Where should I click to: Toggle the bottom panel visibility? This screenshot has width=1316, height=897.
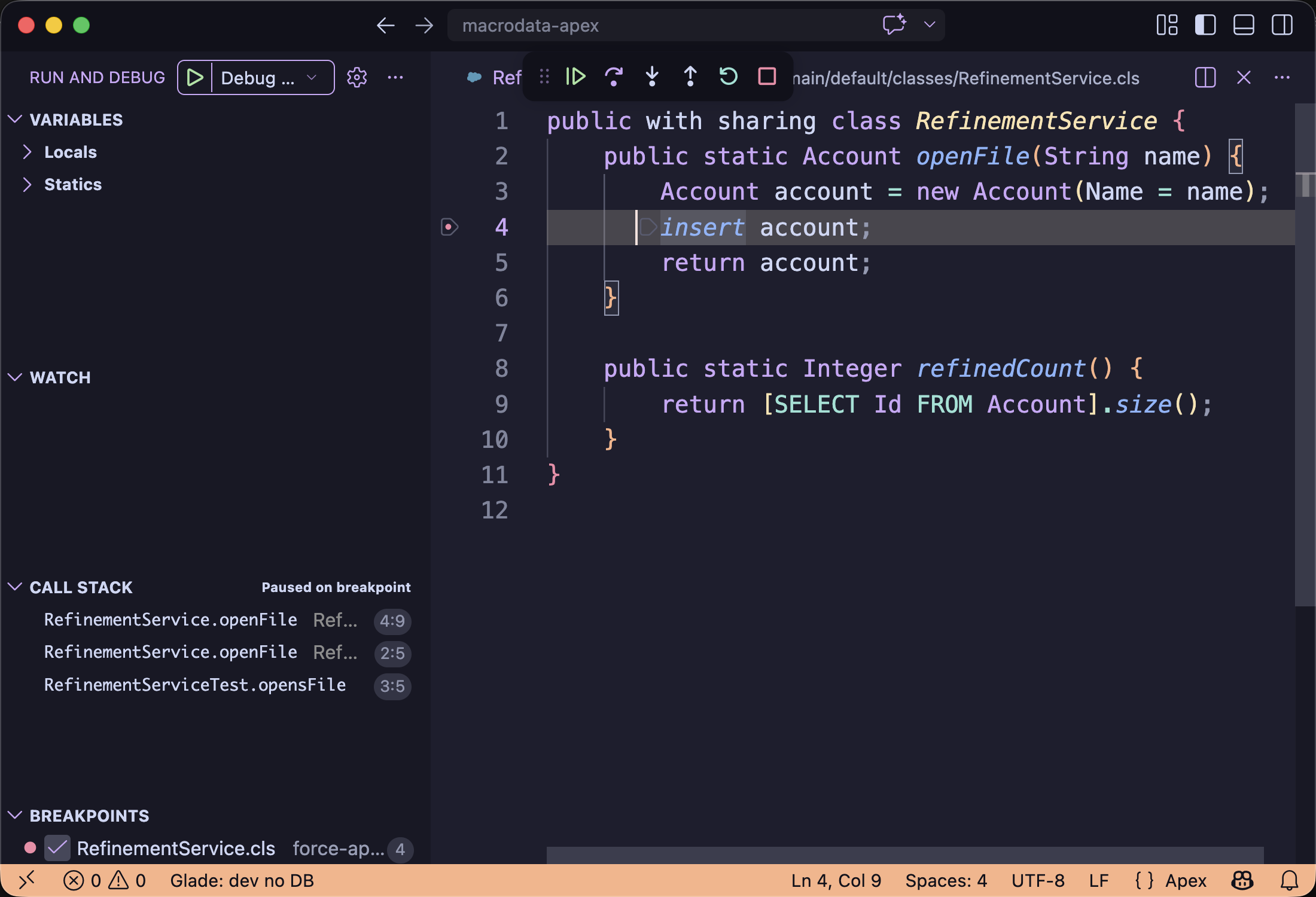[x=1244, y=25]
